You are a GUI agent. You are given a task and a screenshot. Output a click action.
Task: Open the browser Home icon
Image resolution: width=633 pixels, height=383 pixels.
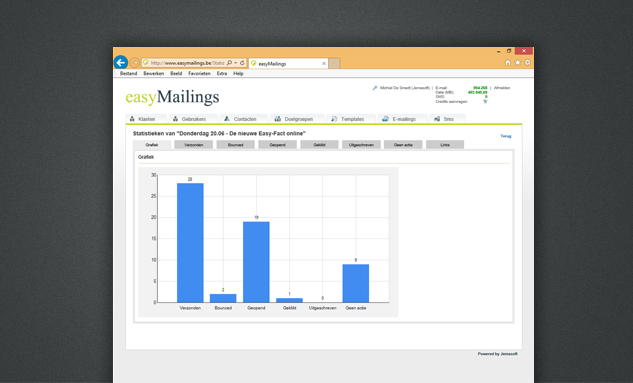[508, 63]
